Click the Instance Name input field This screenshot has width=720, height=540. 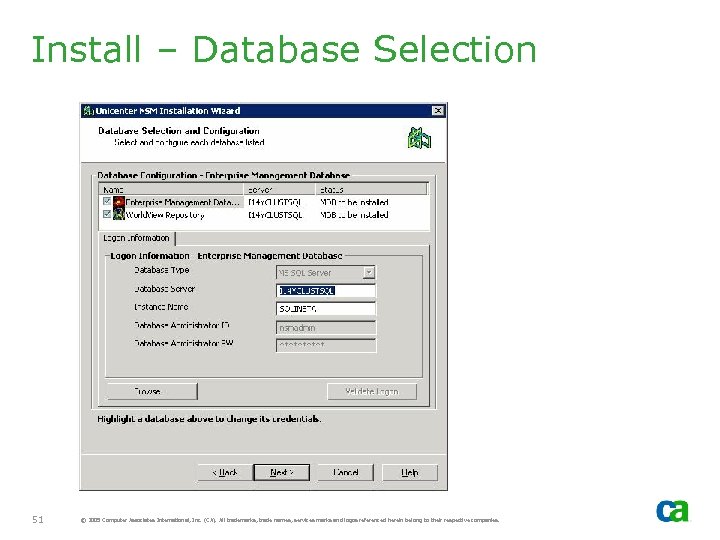coord(326,309)
